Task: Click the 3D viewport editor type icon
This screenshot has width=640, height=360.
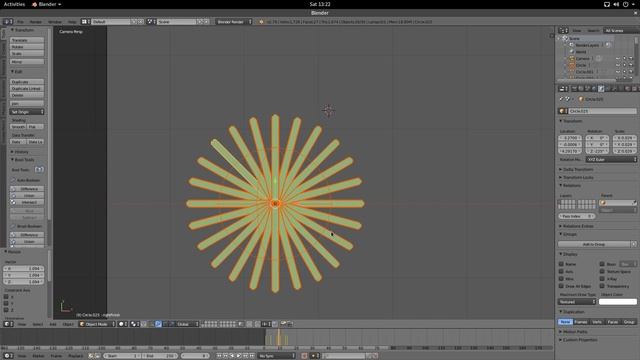Action: [x=7, y=324]
